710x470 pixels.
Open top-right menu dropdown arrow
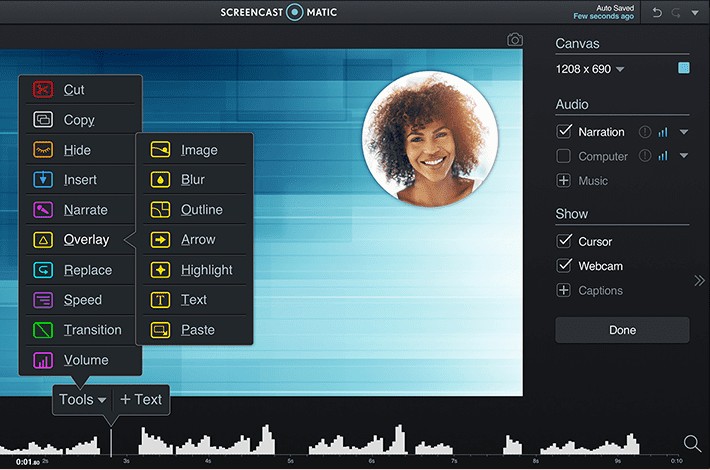pyautogui.click(x=695, y=13)
